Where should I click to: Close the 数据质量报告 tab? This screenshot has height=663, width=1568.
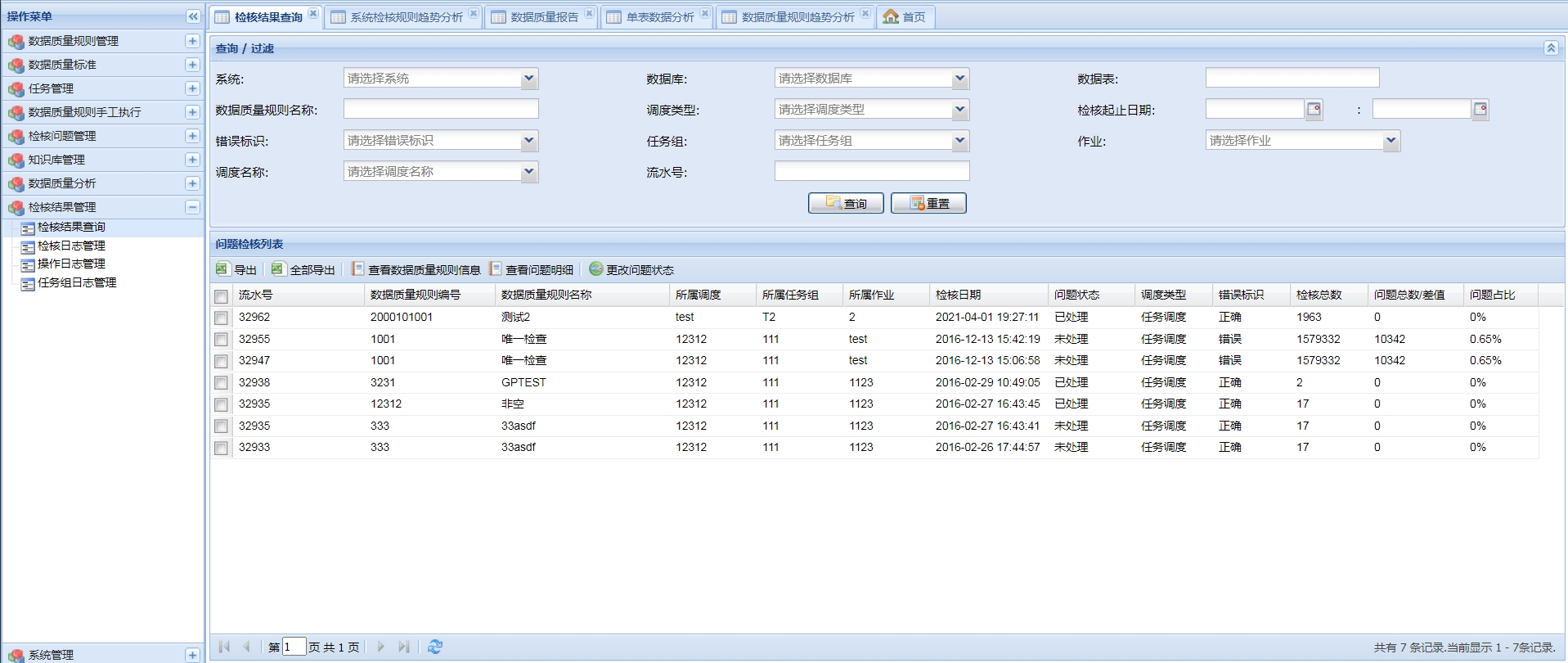(x=589, y=13)
